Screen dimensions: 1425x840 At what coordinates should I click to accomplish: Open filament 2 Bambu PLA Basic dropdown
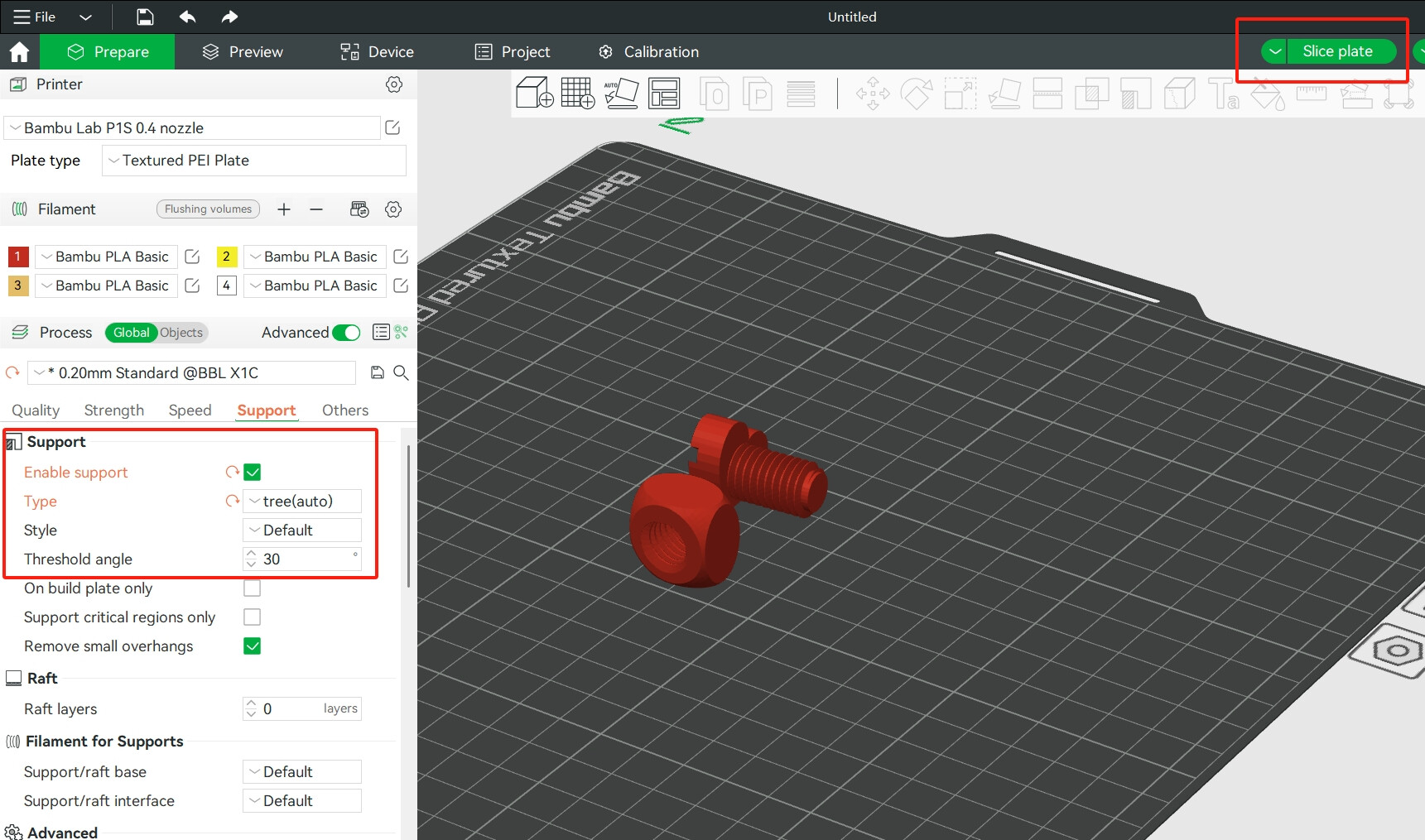(315, 257)
